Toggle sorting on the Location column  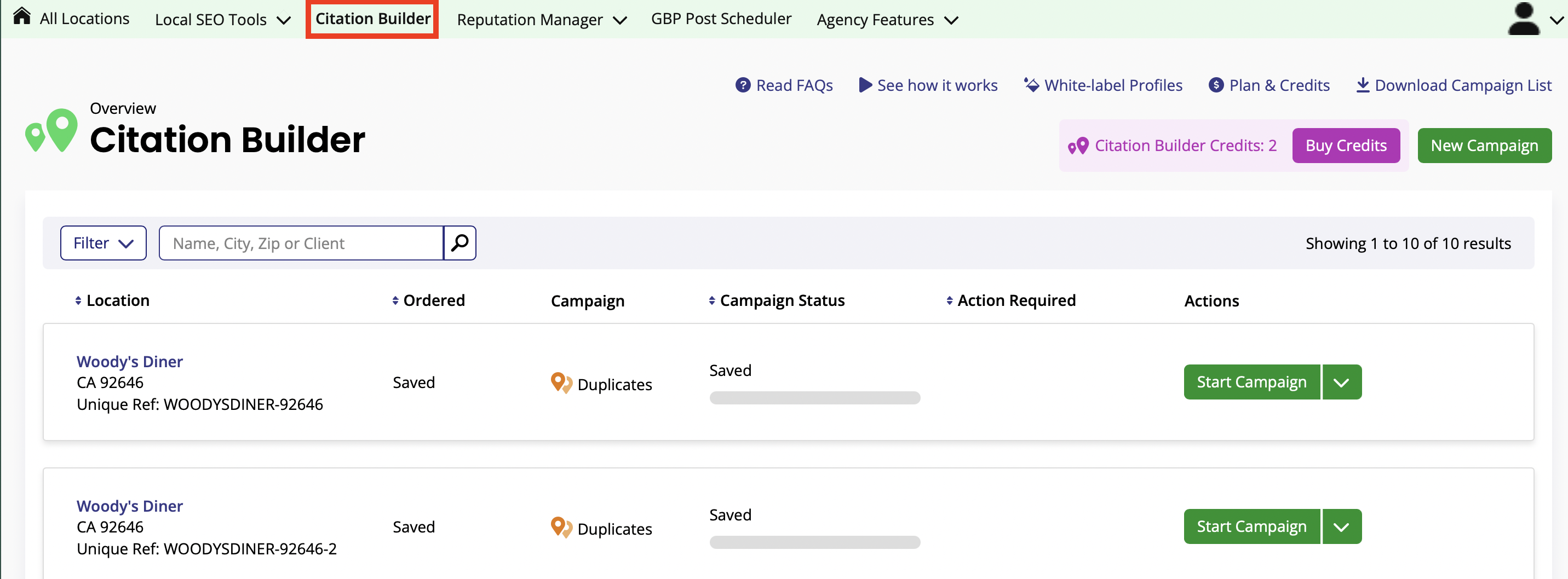(x=78, y=299)
